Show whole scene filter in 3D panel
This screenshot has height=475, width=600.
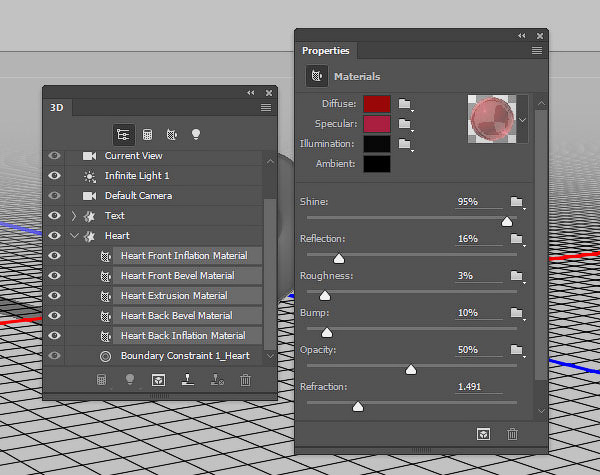(123, 135)
